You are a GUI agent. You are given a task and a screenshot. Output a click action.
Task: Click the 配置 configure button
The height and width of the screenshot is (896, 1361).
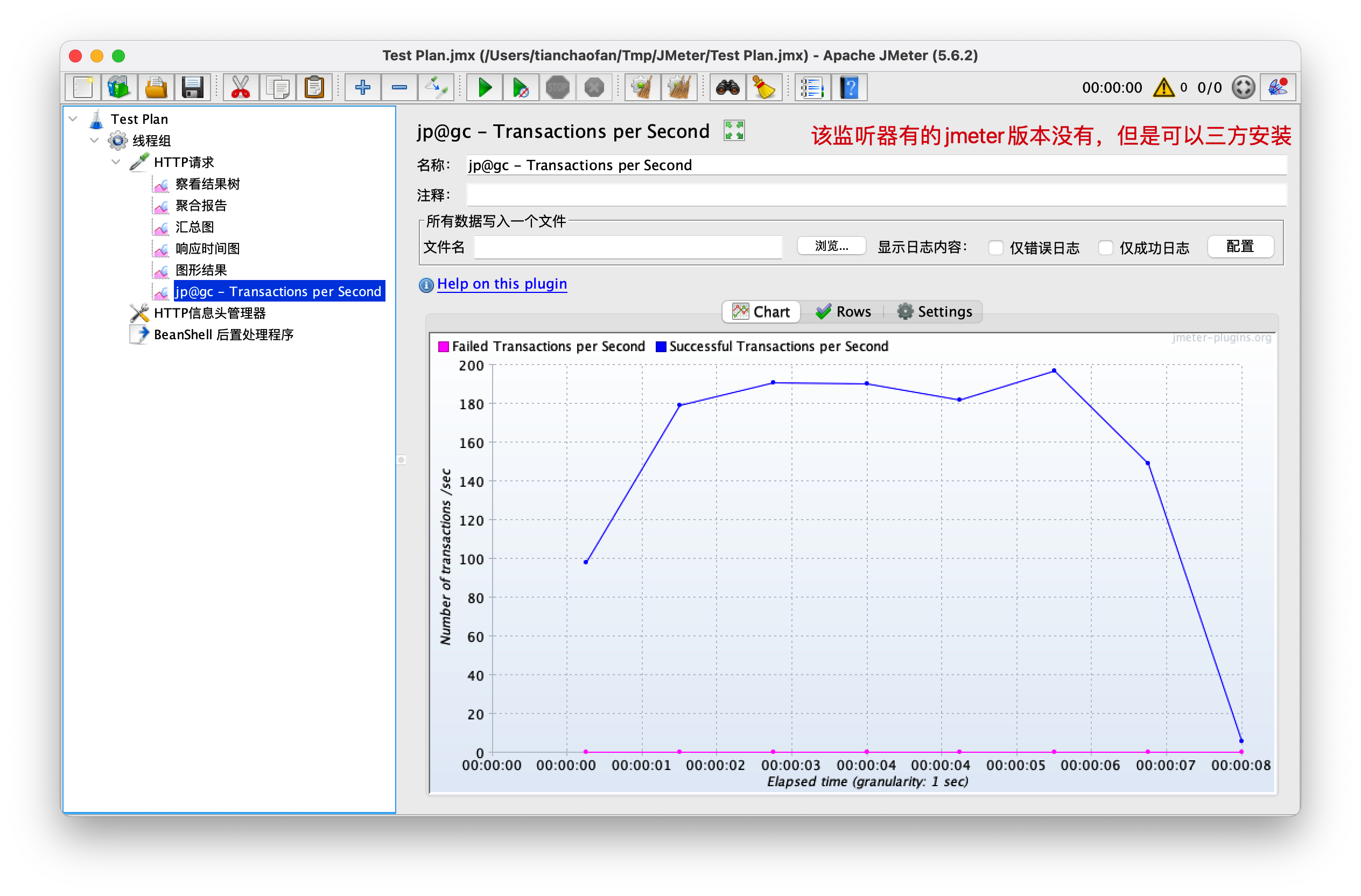pyautogui.click(x=1240, y=246)
